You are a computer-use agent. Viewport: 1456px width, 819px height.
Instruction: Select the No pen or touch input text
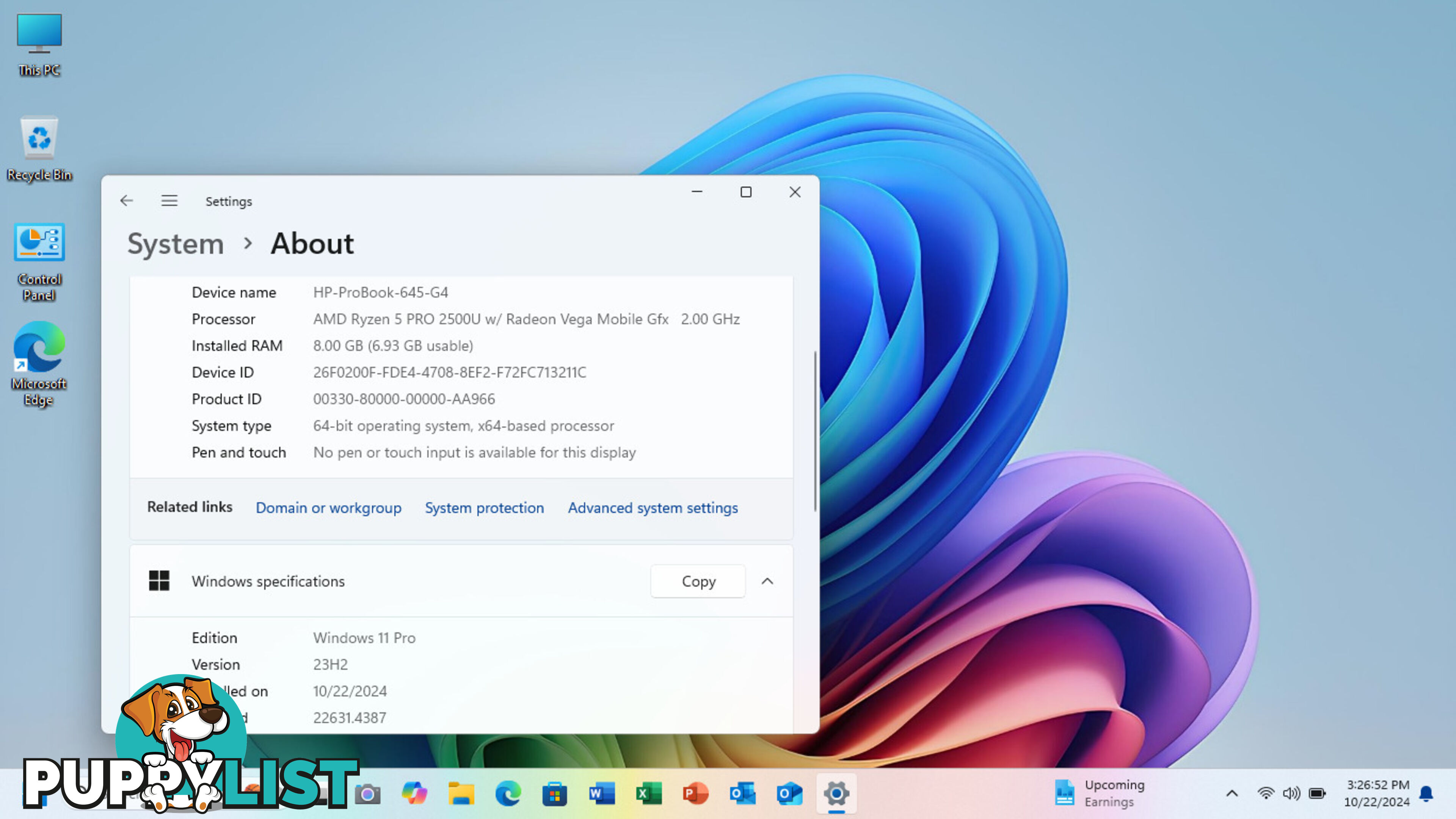click(x=474, y=453)
